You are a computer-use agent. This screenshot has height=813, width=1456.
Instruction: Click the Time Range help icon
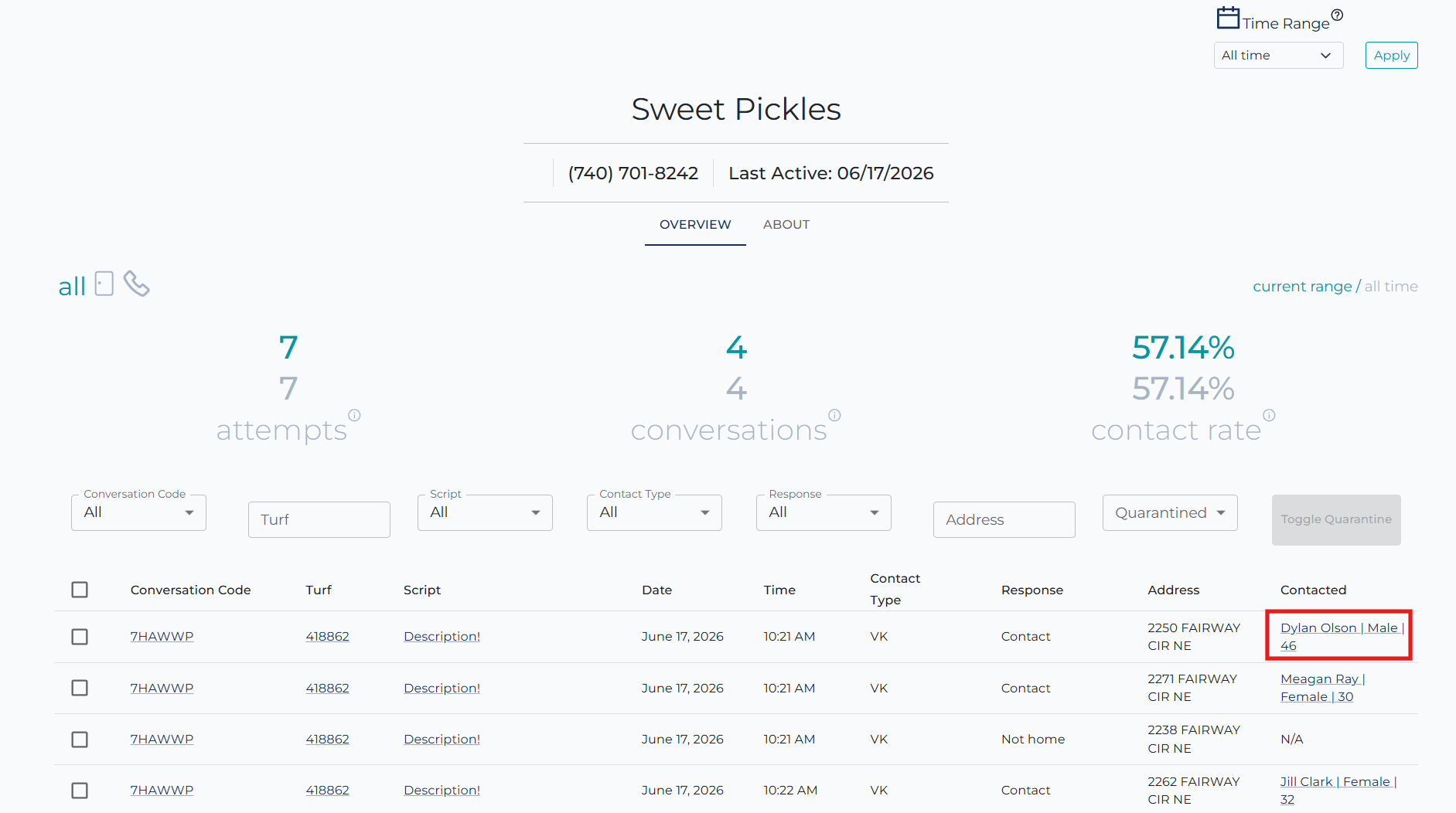(x=1337, y=15)
